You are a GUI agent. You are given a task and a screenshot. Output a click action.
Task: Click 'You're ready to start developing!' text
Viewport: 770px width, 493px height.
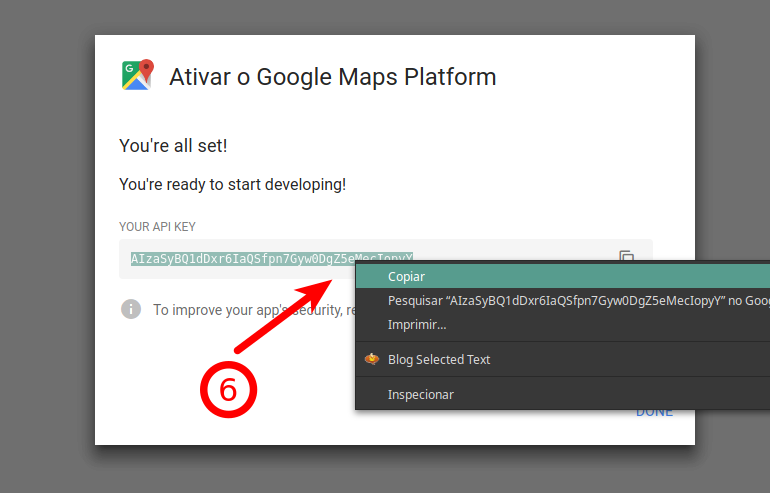233,185
